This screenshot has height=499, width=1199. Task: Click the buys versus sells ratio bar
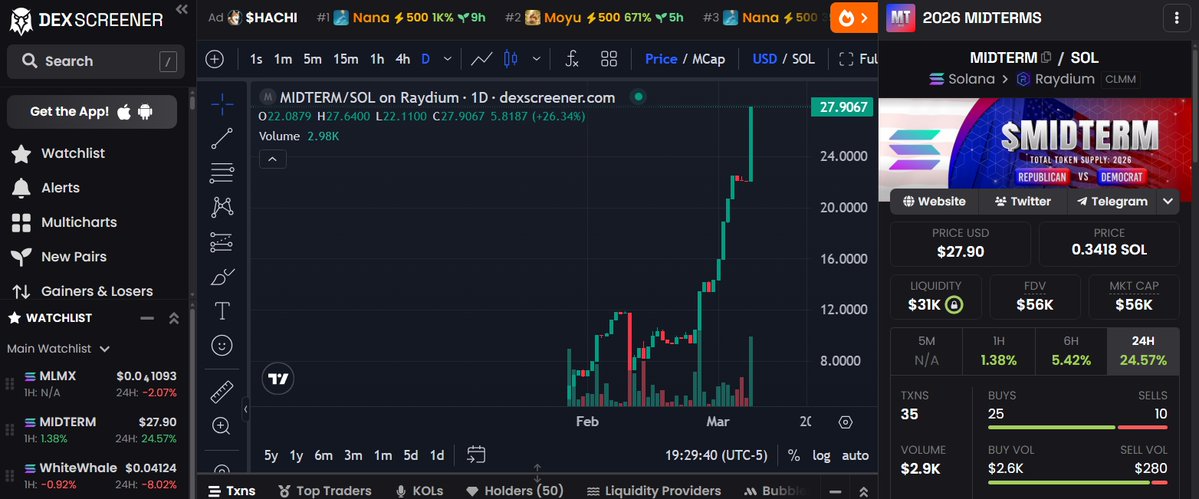click(1077, 427)
